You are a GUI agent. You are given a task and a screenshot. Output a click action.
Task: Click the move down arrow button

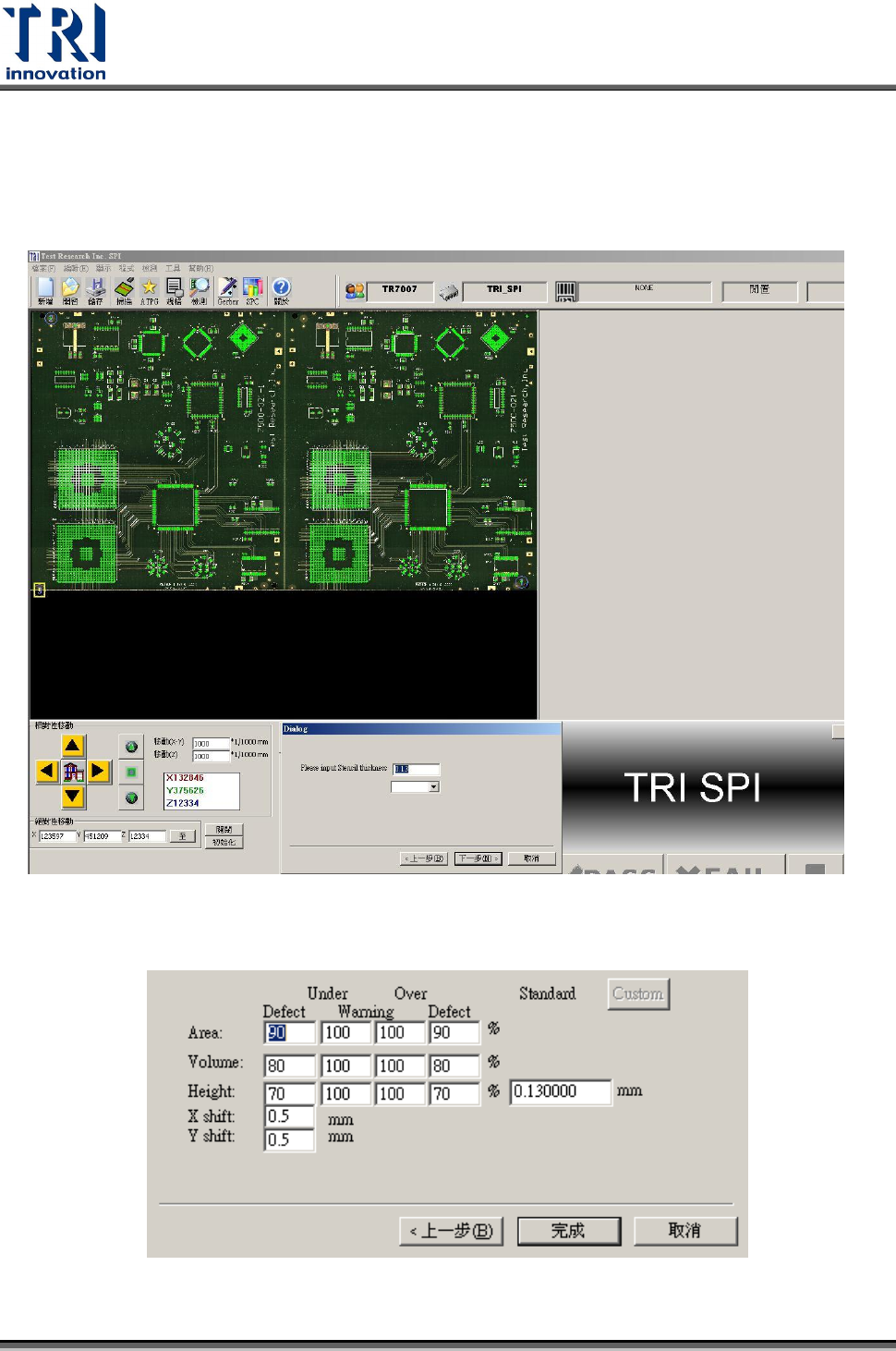(x=73, y=796)
